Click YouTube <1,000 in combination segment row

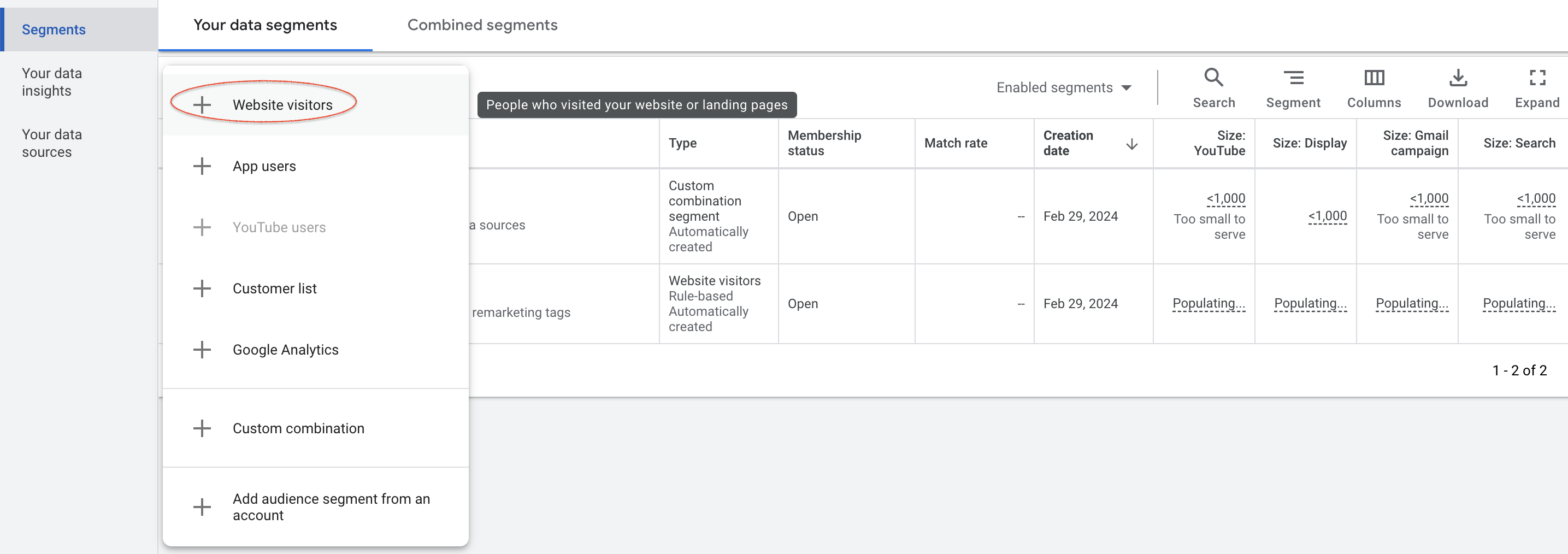(1225, 198)
